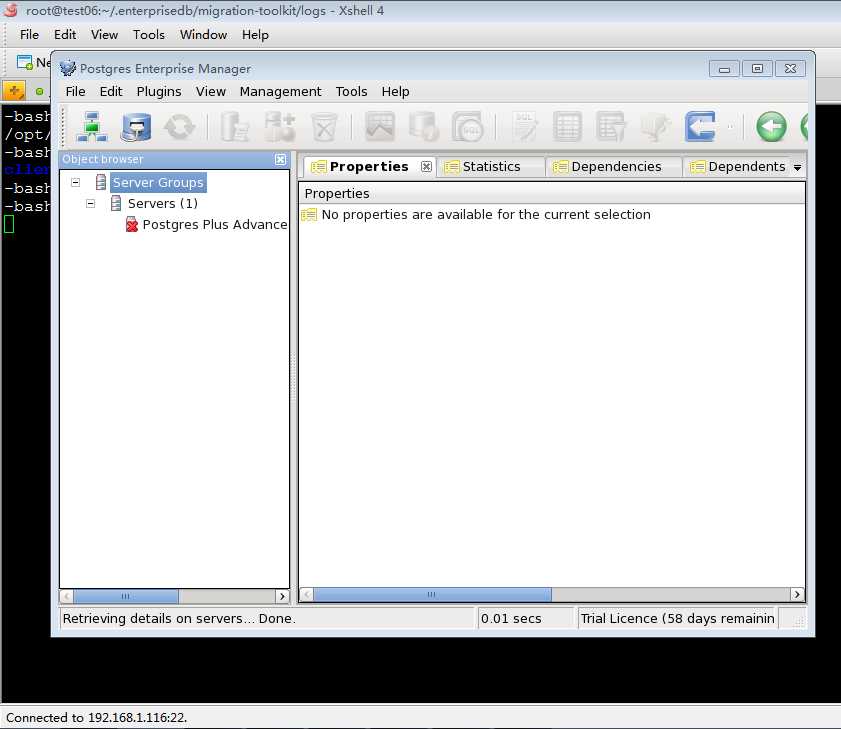The image size is (841, 729).
Task: Close the Properties tab
Action: 426,166
